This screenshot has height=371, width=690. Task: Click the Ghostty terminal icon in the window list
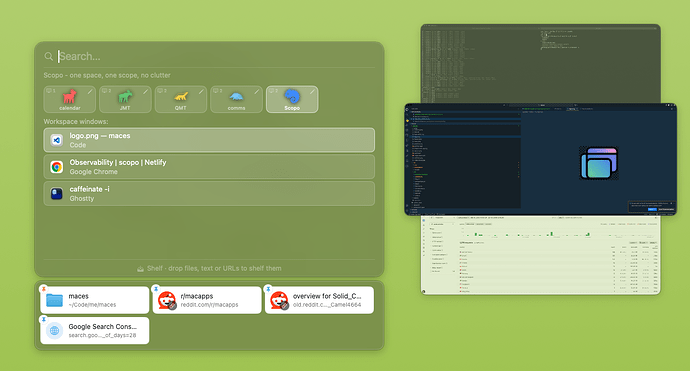(56, 194)
